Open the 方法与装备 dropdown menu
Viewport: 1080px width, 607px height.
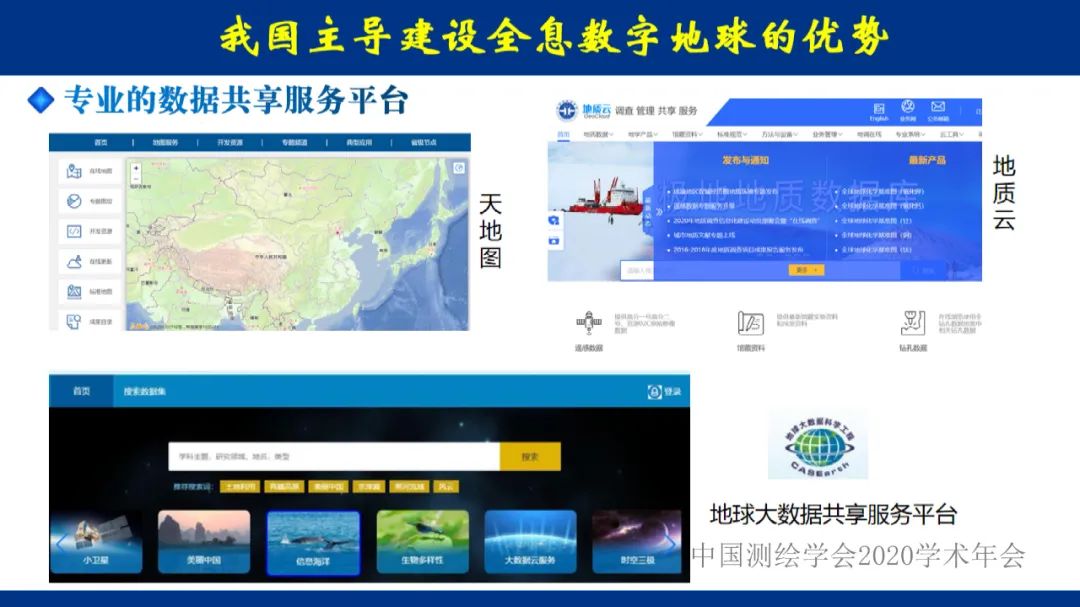point(779,133)
